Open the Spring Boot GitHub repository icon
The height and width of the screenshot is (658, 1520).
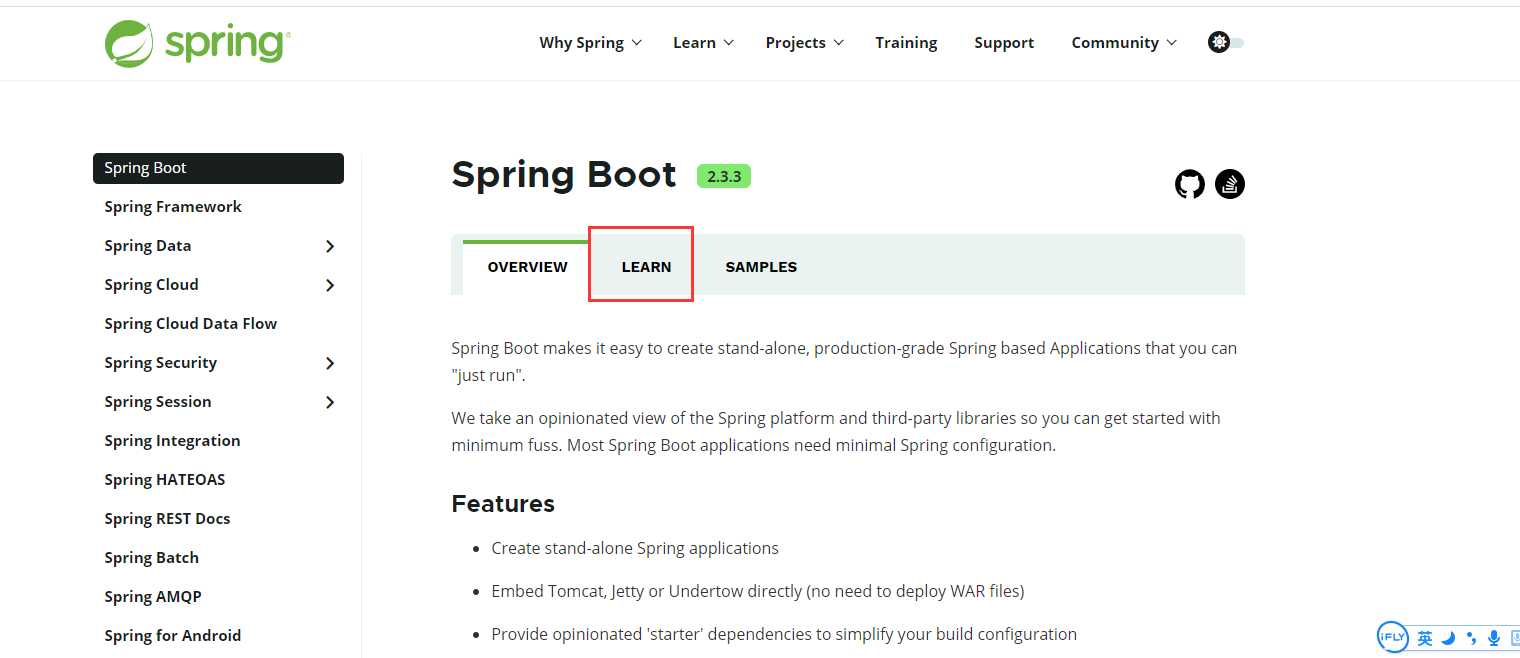click(x=1190, y=184)
